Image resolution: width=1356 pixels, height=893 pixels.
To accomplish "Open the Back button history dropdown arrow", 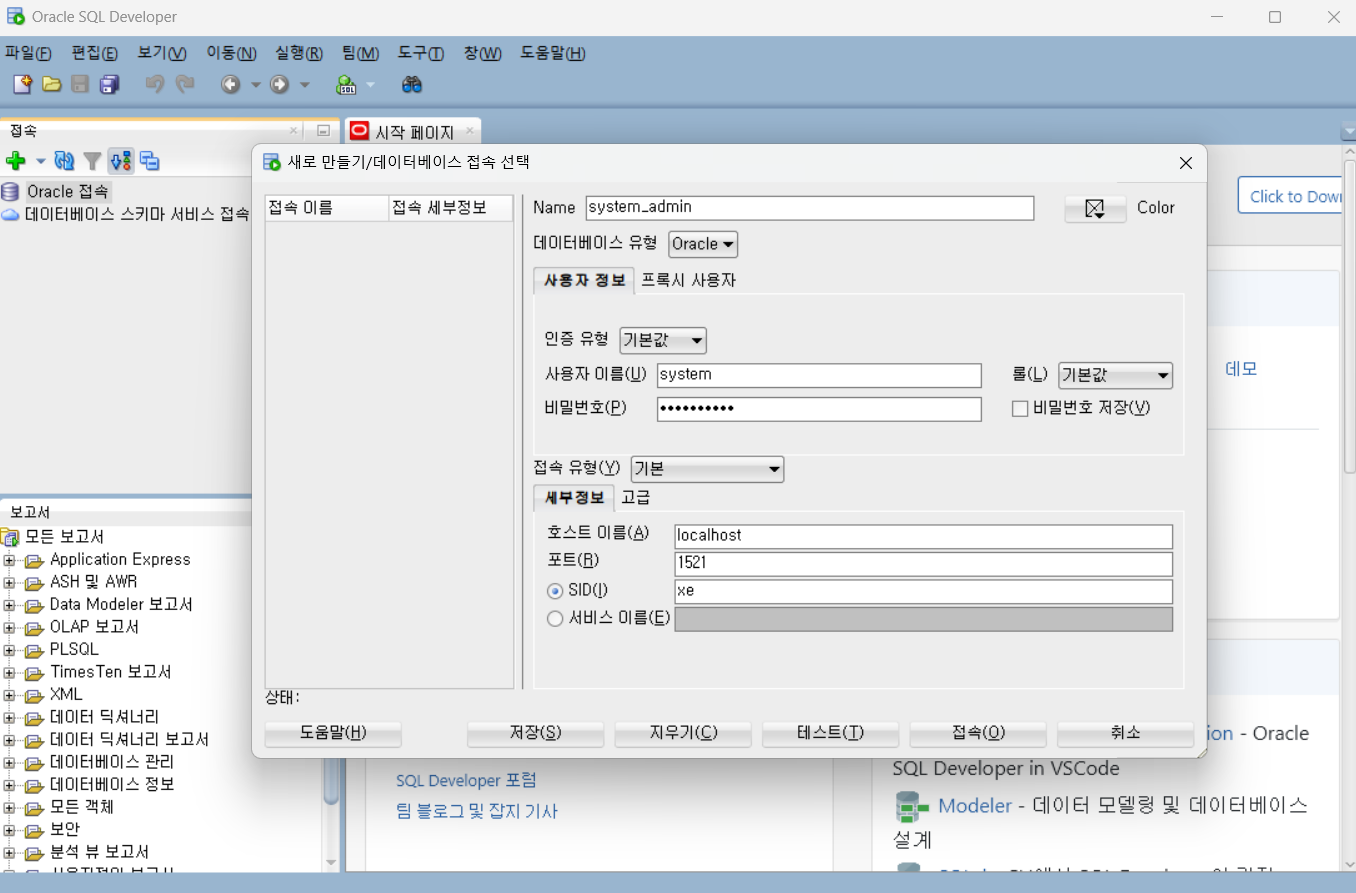I will pos(255,85).
